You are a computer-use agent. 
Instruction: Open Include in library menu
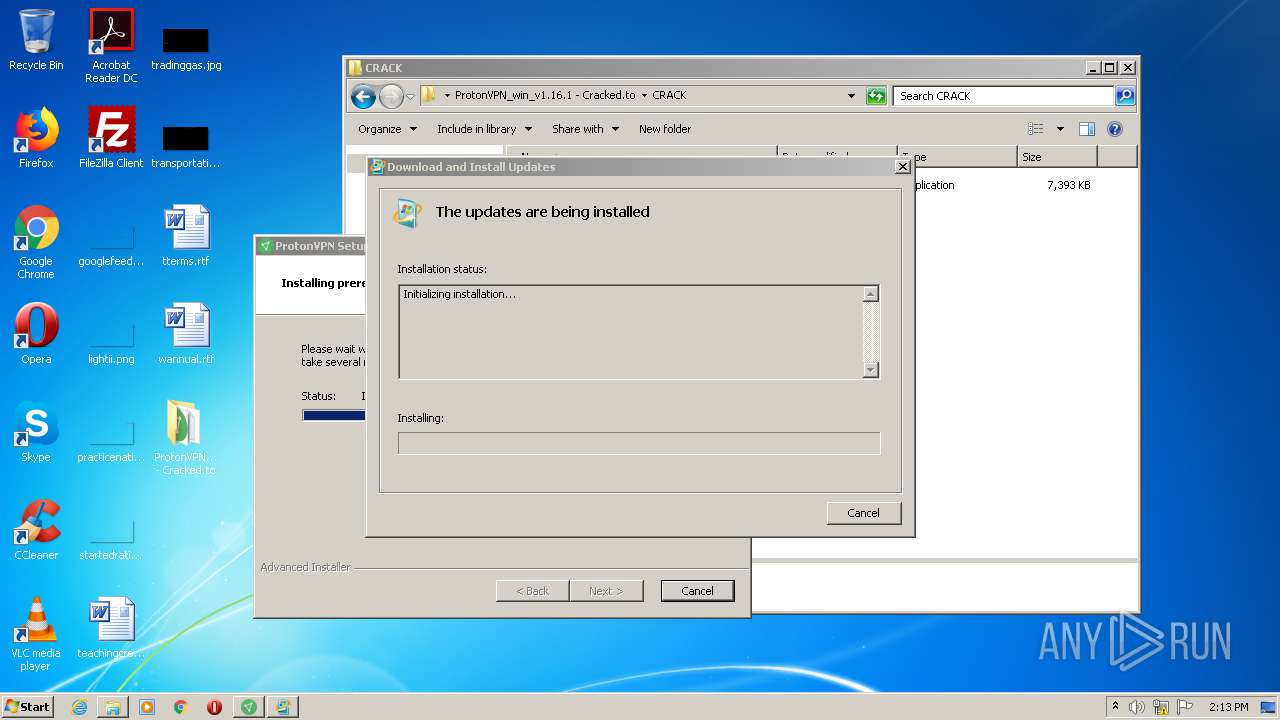(483, 129)
